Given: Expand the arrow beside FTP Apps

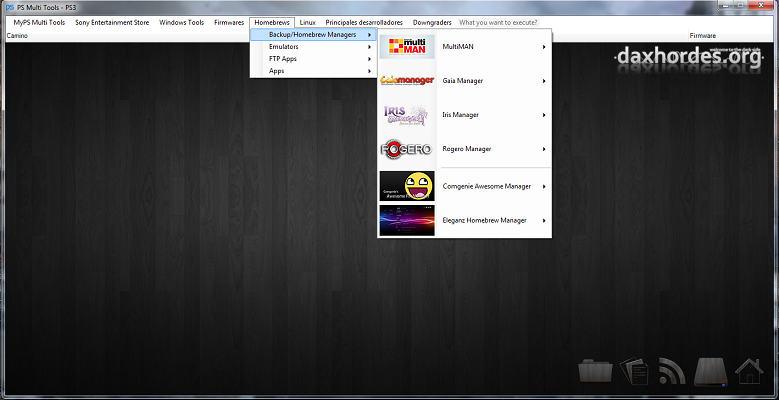Looking at the screenshot, I should click(370, 59).
